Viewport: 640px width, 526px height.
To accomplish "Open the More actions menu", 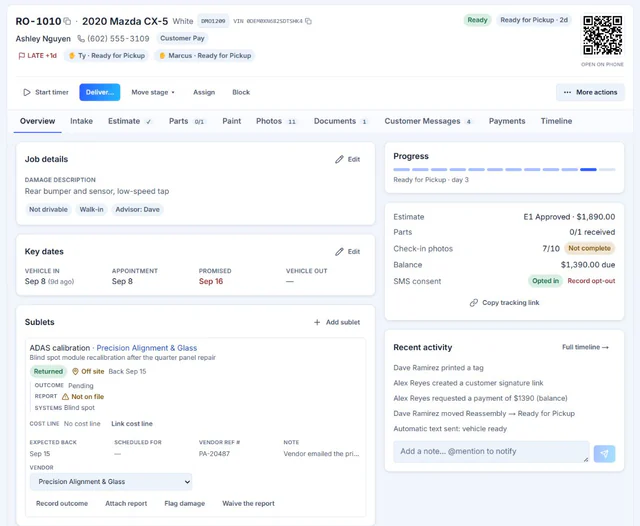I will pyautogui.click(x=590, y=92).
